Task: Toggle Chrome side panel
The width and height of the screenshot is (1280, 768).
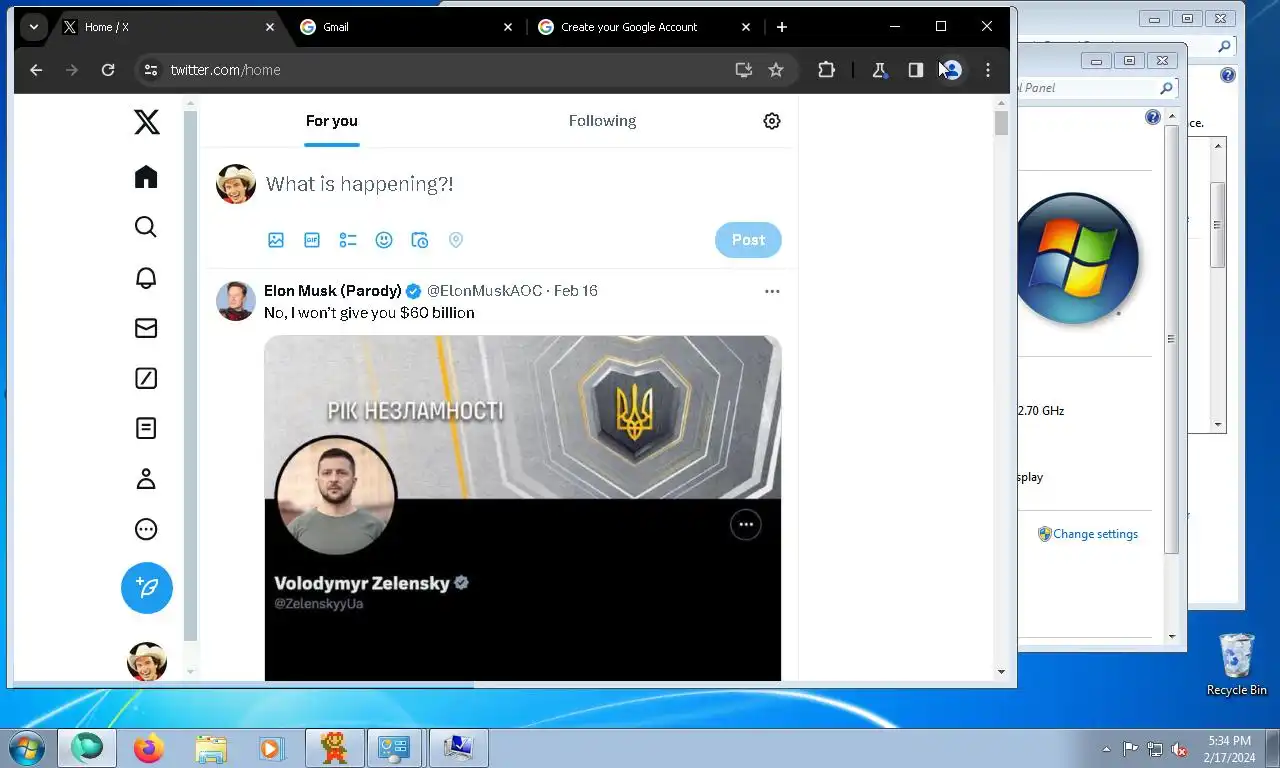Action: pos(915,70)
